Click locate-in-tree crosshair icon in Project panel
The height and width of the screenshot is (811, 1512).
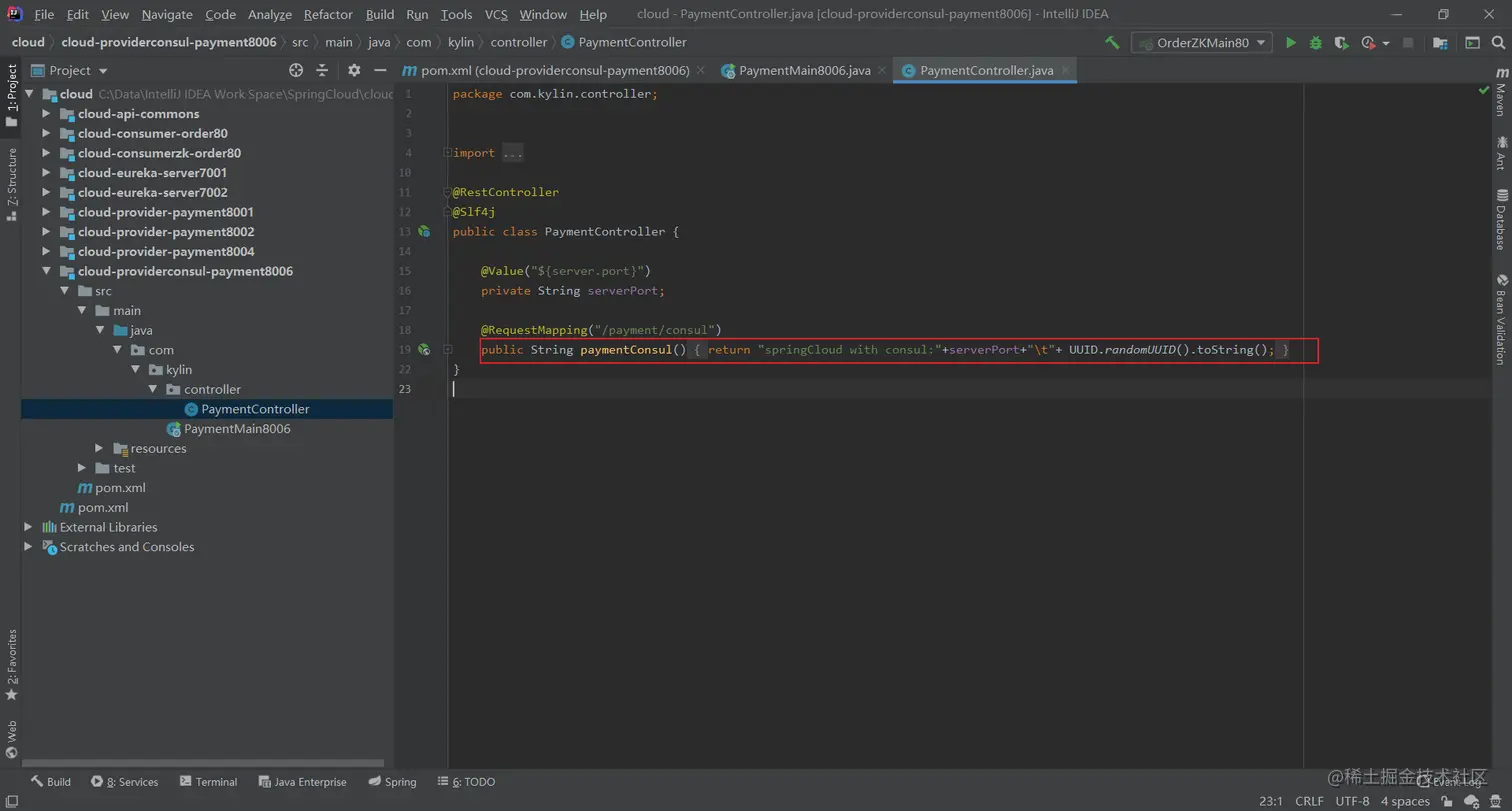296,70
